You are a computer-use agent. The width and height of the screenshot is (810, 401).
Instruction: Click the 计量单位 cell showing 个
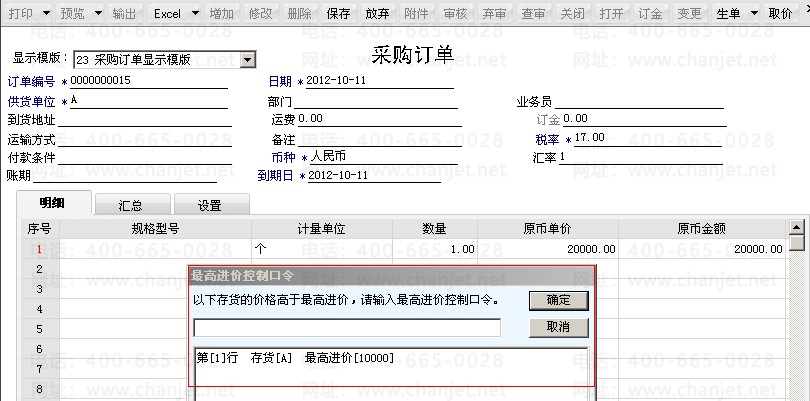click(322, 249)
